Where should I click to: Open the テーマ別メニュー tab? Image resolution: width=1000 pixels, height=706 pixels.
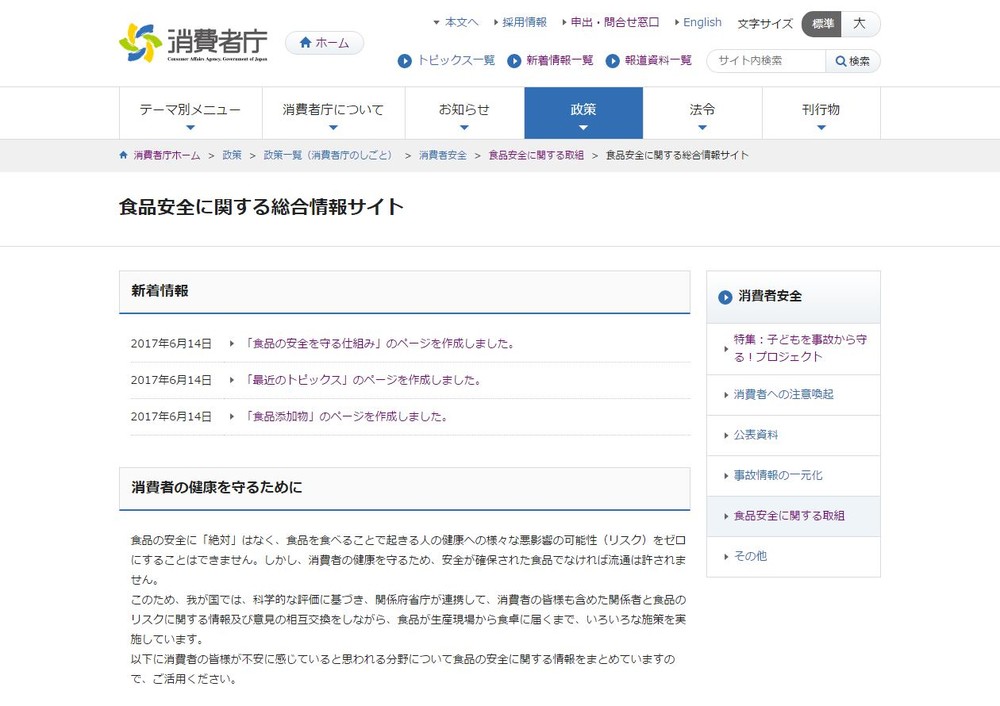192,112
